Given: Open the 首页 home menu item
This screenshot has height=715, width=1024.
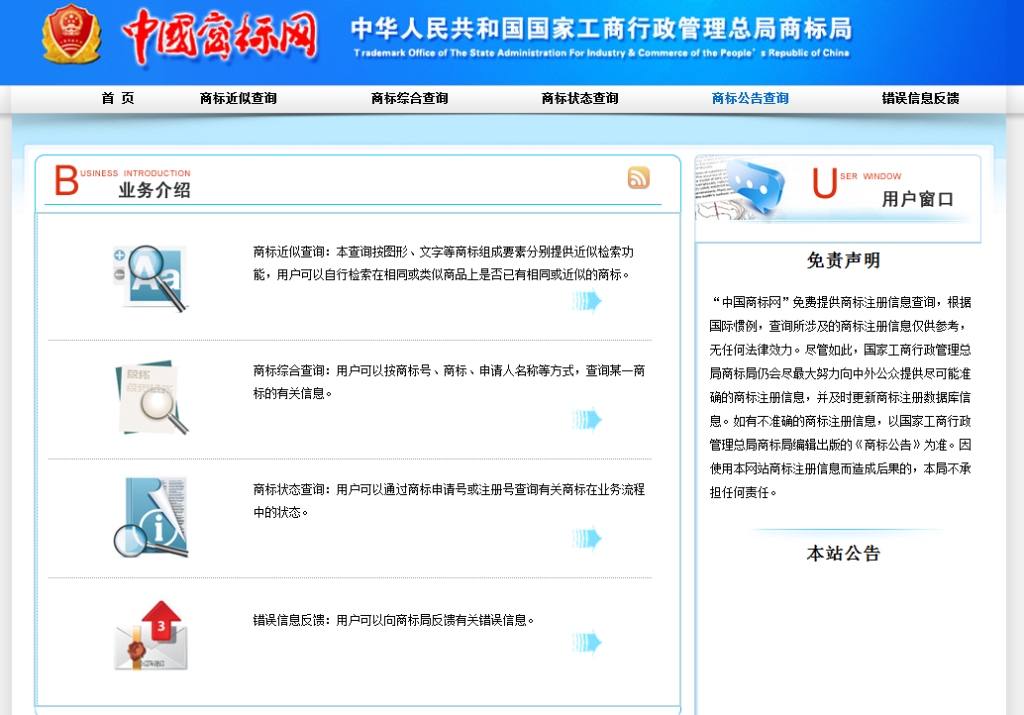Looking at the screenshot, I should coord(117,98).
